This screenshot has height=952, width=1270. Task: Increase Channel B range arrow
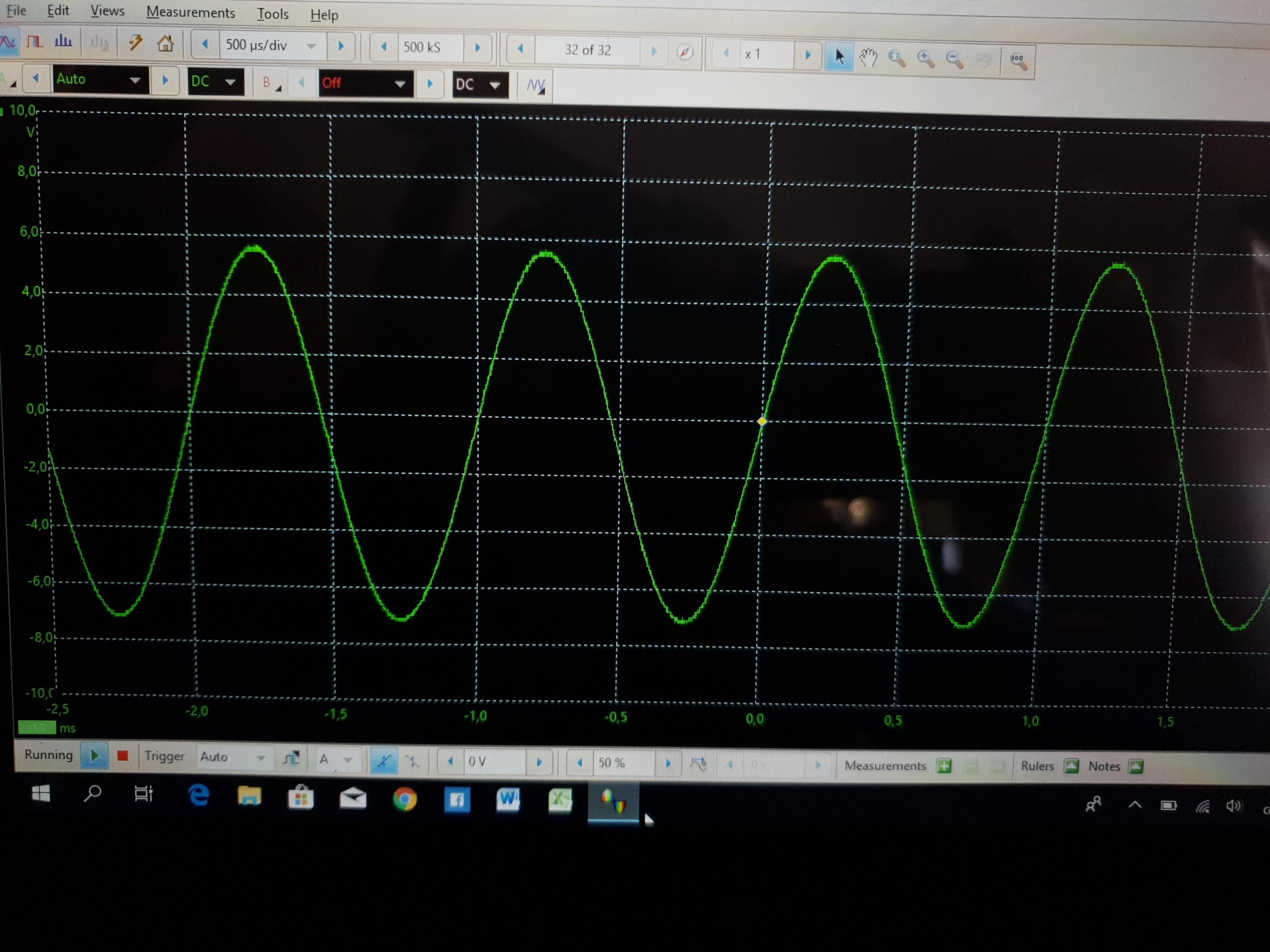(430, 85)
